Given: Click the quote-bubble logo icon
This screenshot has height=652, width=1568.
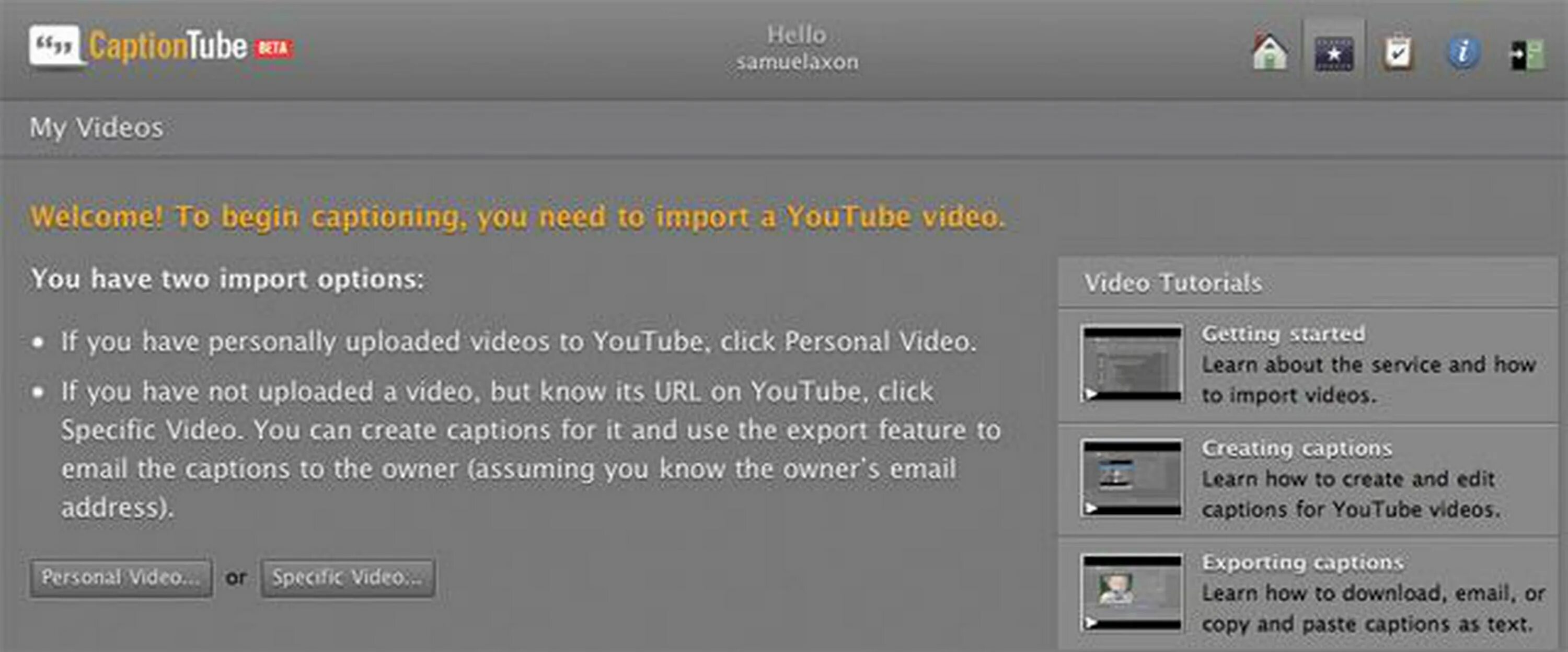Looking at the screenshot, I should [55, 45].
